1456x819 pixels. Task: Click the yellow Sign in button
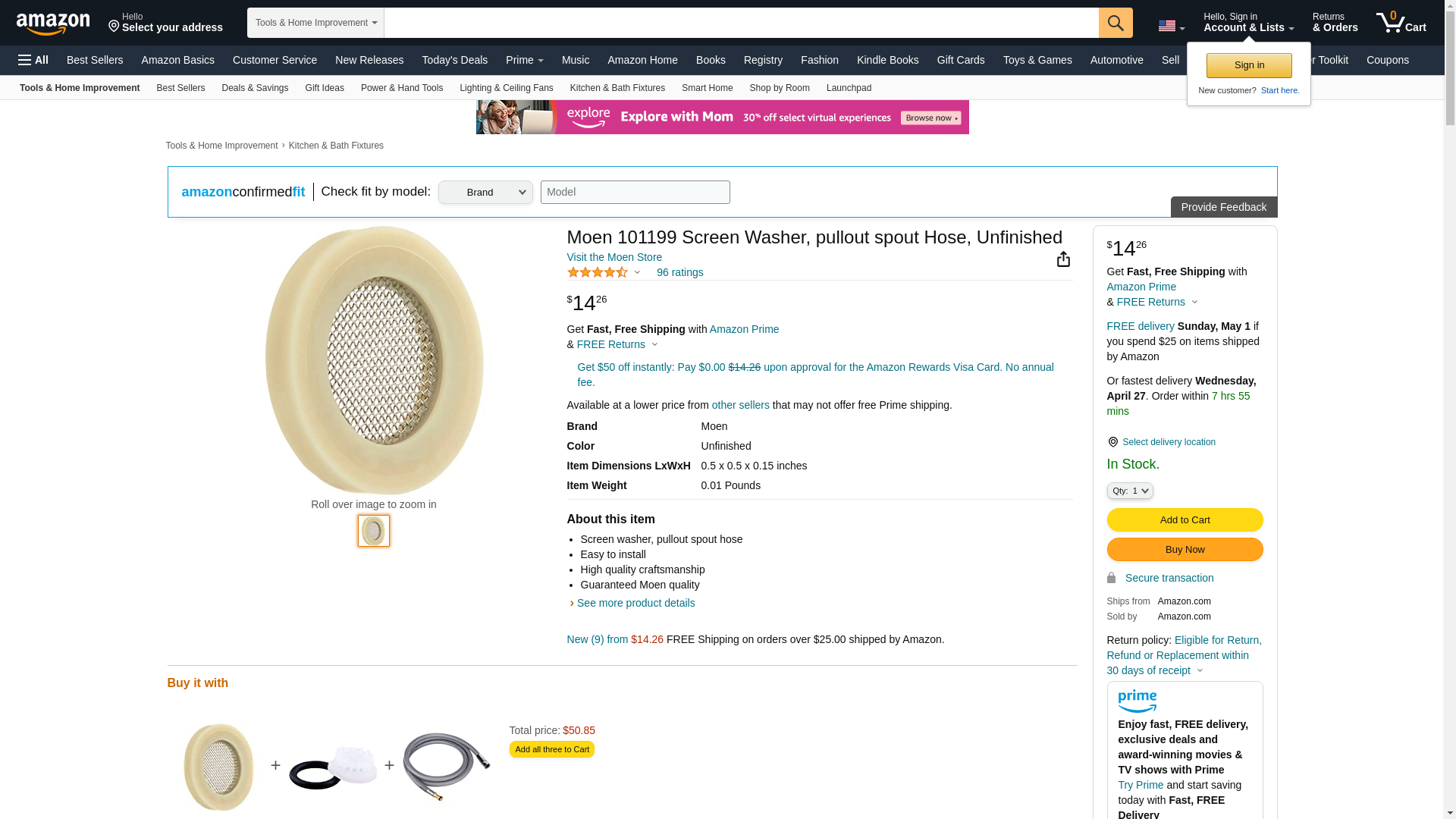1249,65
